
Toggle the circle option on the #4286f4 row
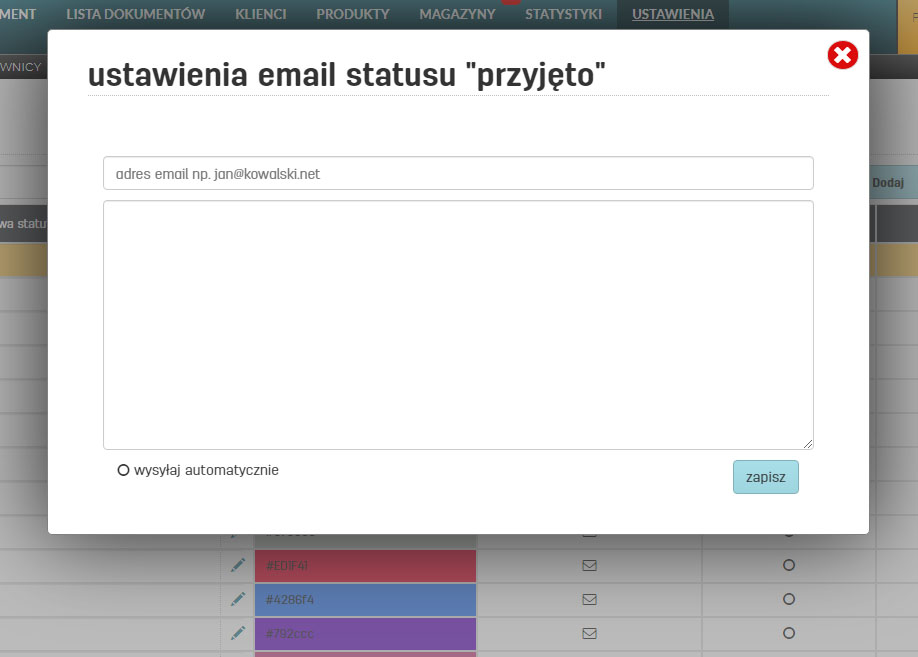[x=789, y=599]
